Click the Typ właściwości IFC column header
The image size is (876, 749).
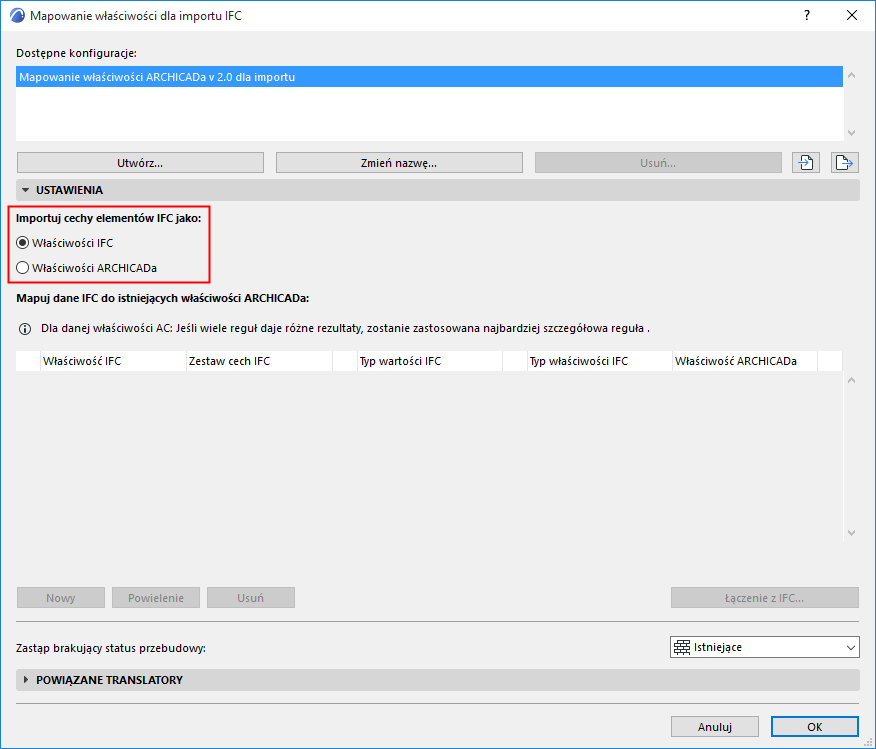coord(599,361)
